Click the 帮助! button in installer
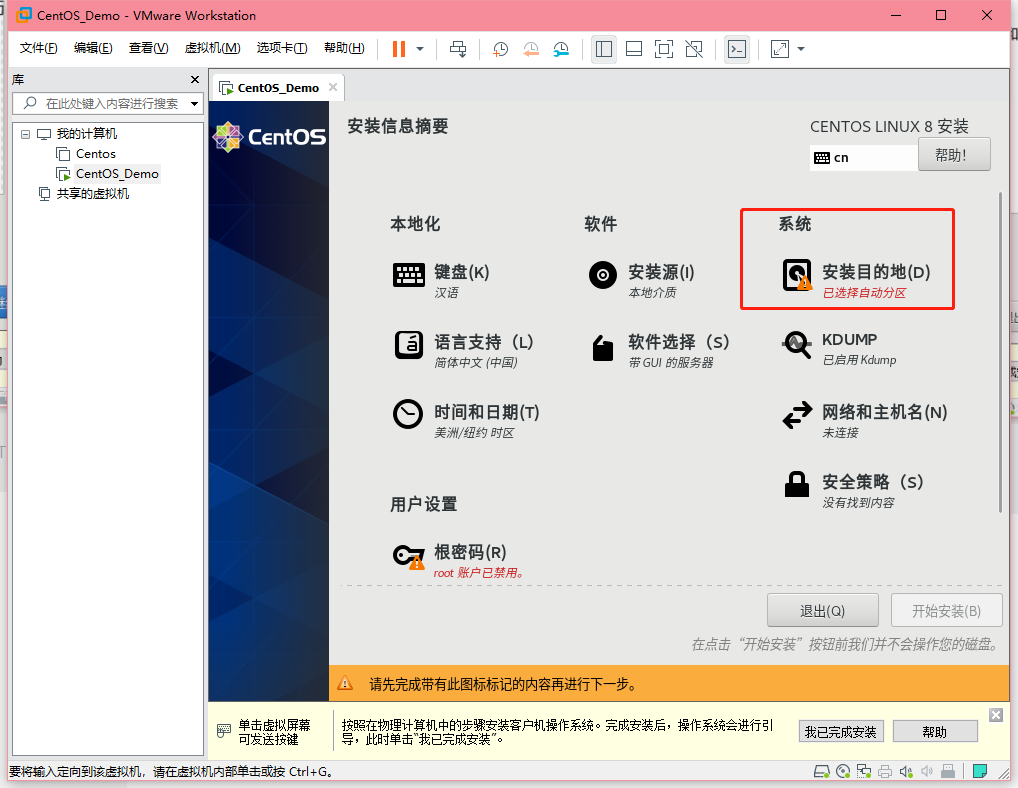The height and width of the screenshot is (788, 1018). (x=954, y=154)
